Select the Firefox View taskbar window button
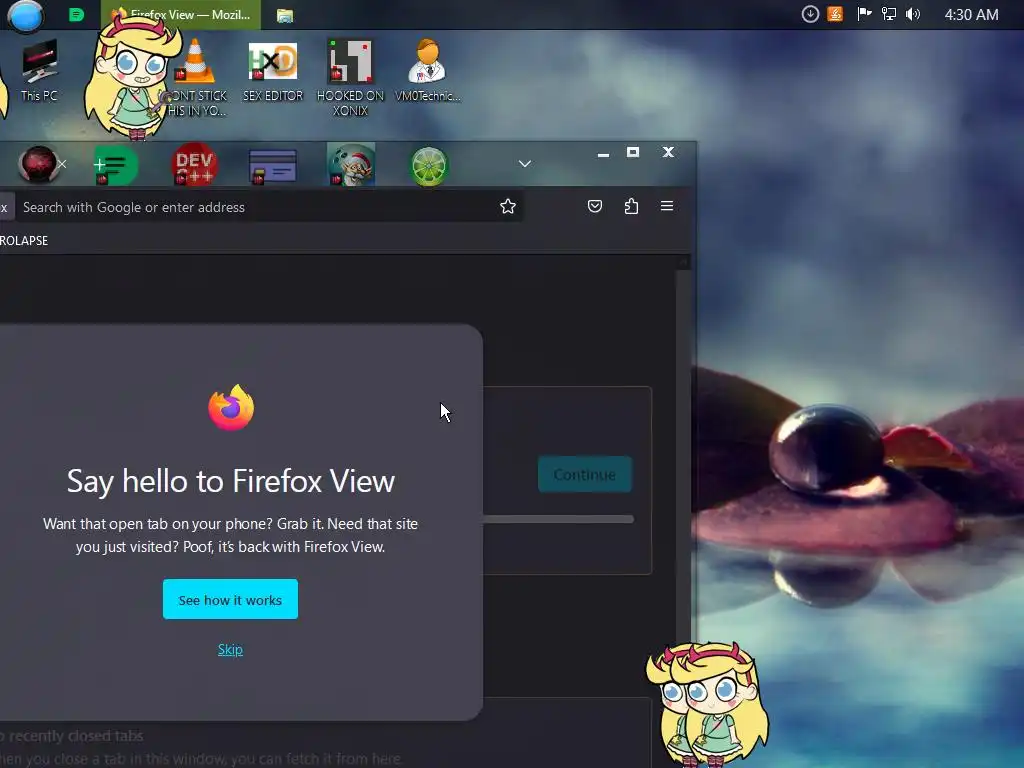 pyautogui.click(x=181, y=14)
